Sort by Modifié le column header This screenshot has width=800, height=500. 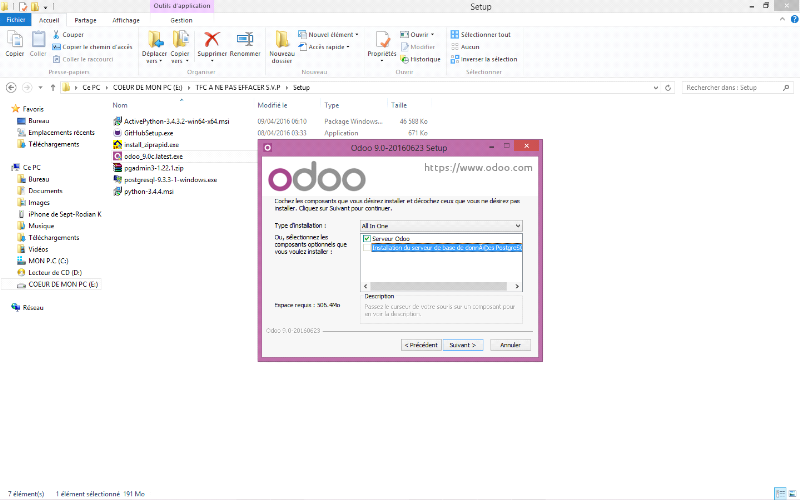tap(272, 105)
